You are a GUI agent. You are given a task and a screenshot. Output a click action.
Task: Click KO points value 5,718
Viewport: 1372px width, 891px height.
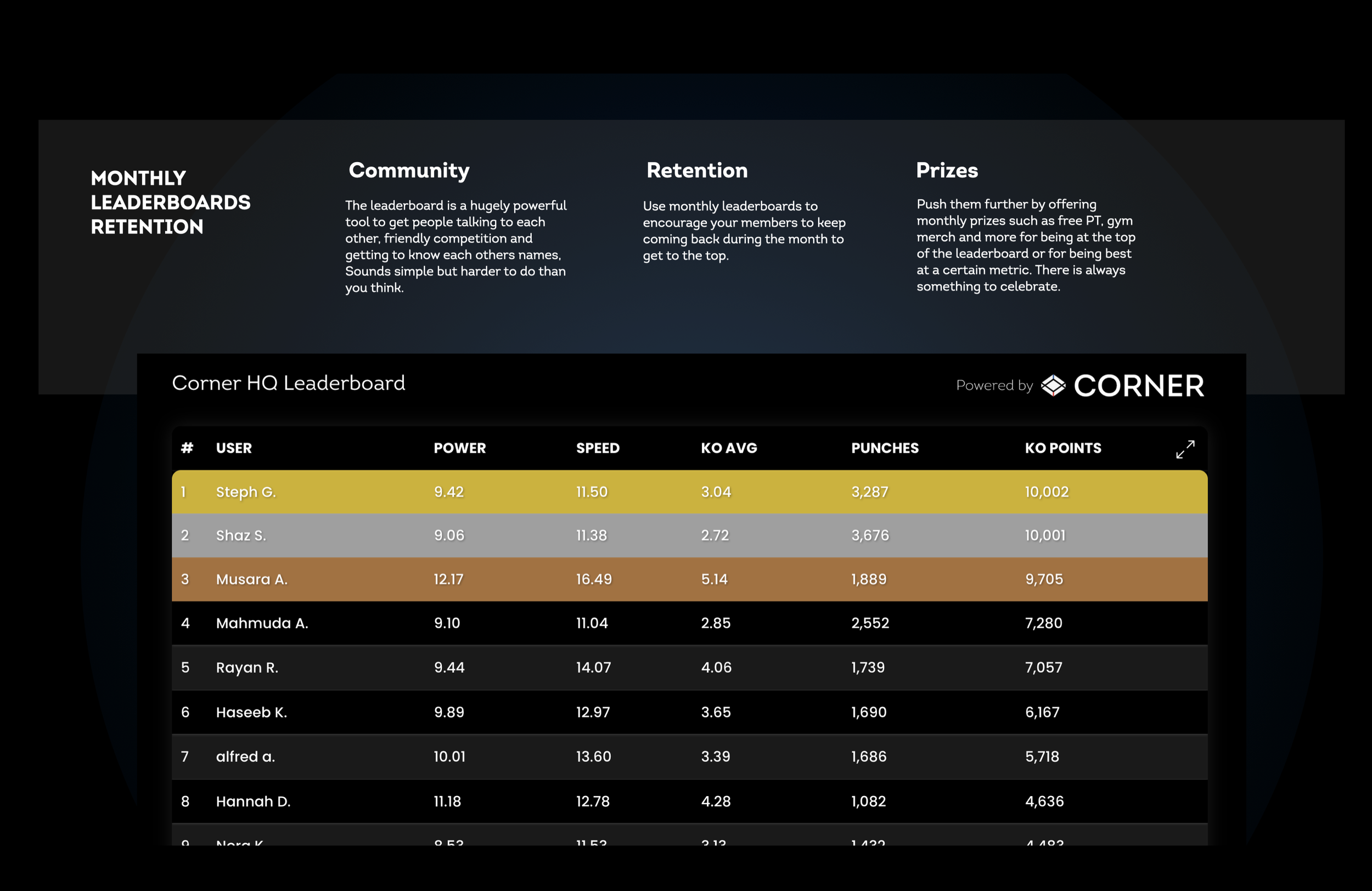coord(1042,757)
